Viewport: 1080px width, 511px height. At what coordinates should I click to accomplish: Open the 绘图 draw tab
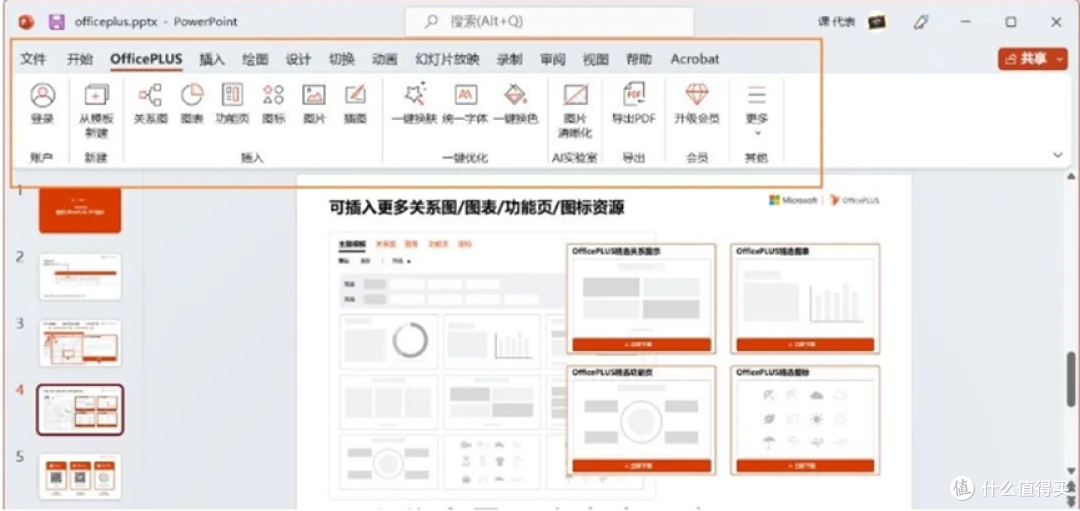click(256, 59)
